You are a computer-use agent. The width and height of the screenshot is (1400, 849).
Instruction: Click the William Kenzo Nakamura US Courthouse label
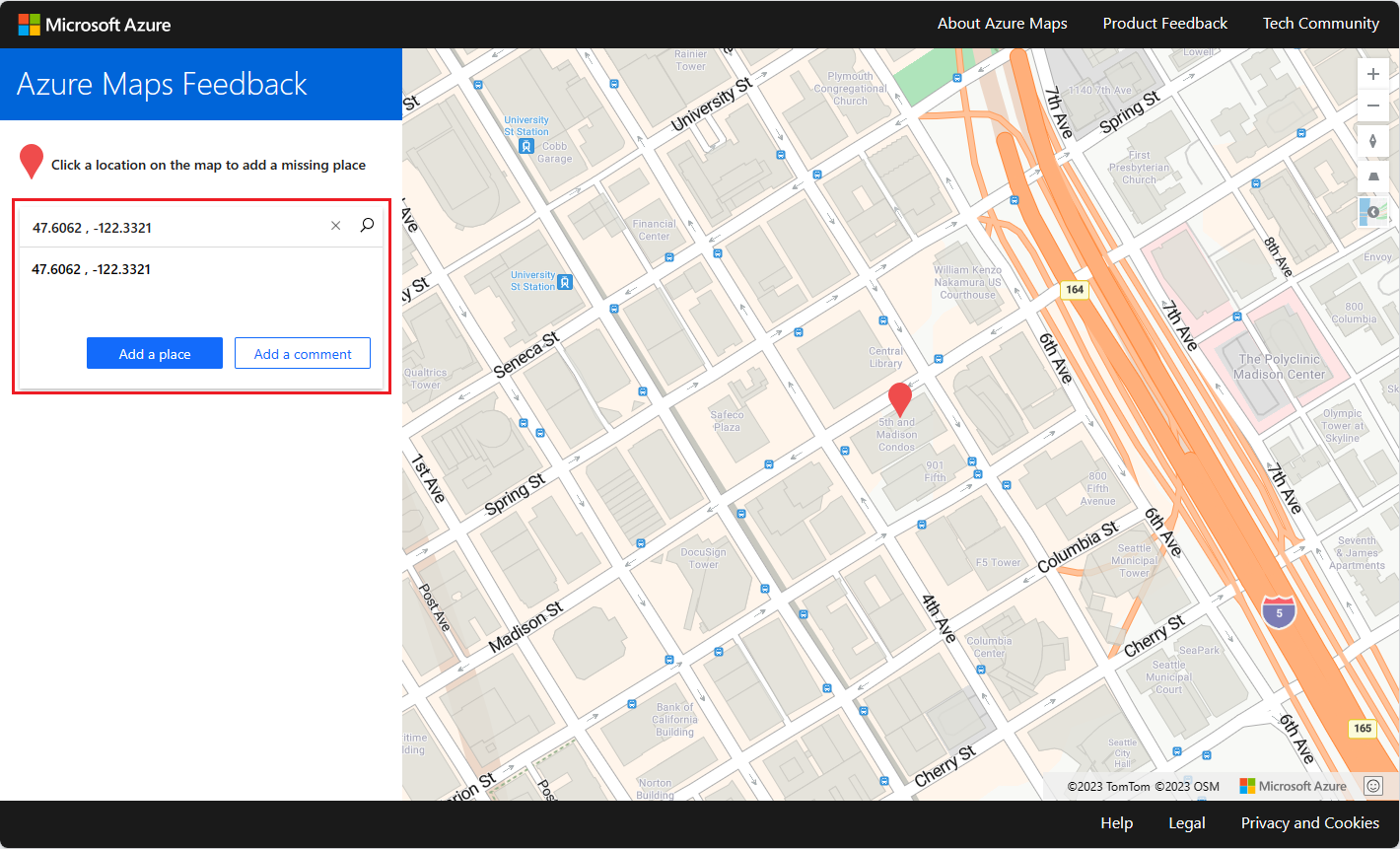coord(967,282)
